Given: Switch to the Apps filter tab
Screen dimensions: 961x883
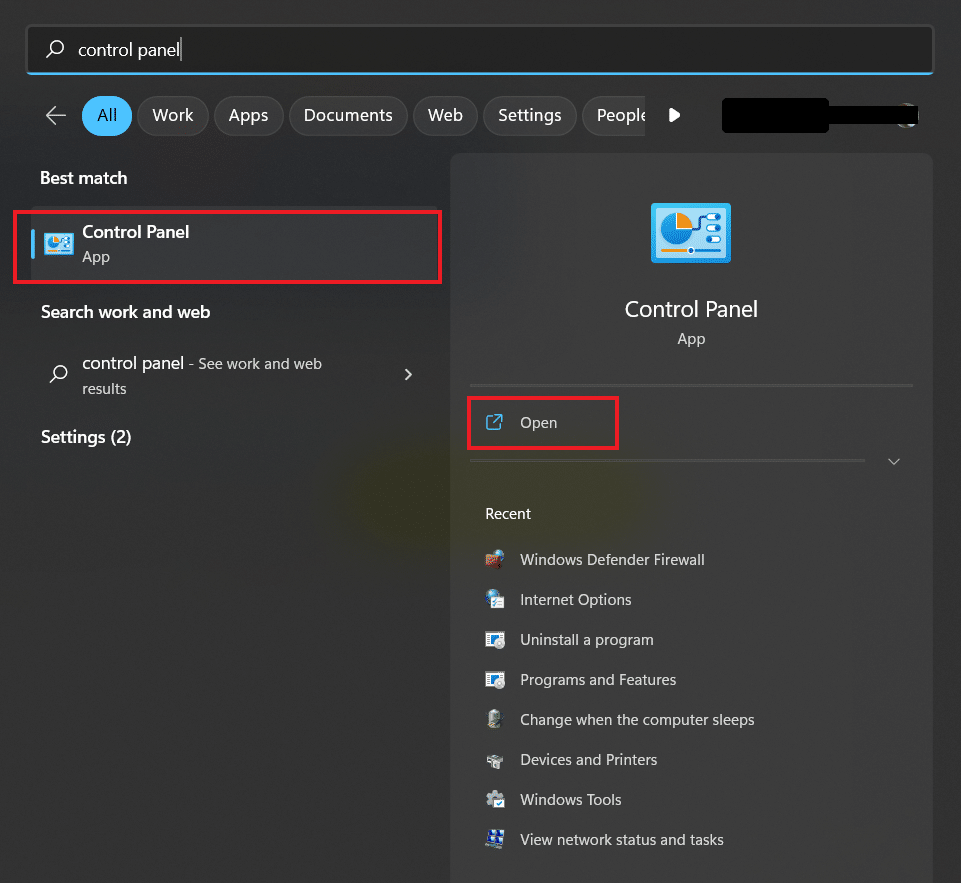Looking at the screenshot, I should click(x=248, y=116).
